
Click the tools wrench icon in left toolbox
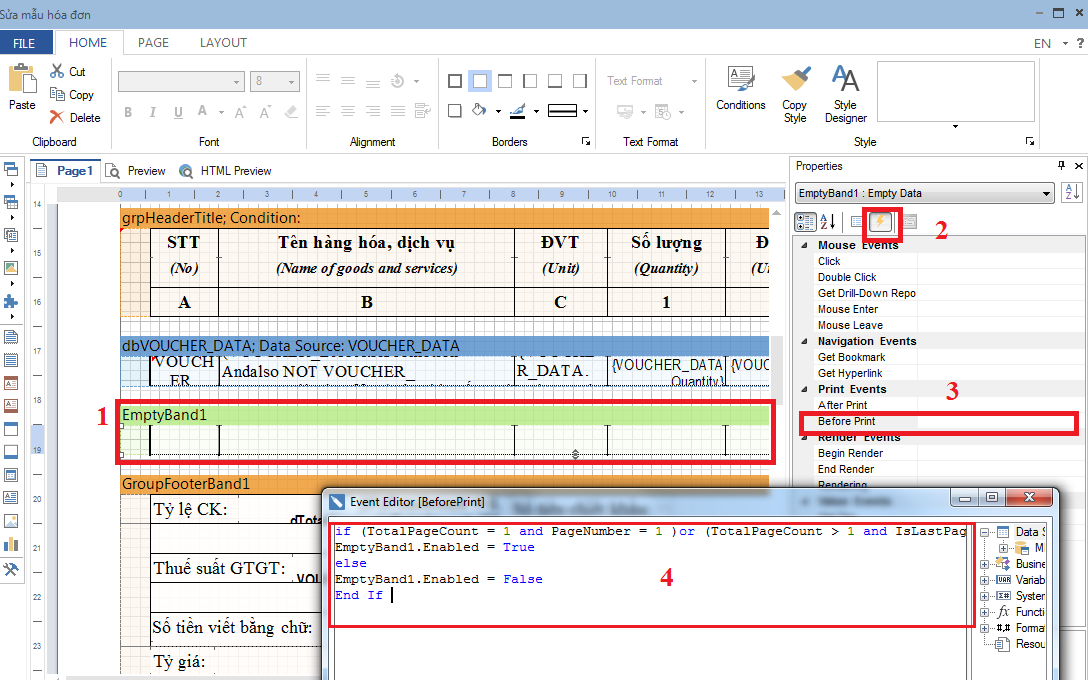coord(11,570)
